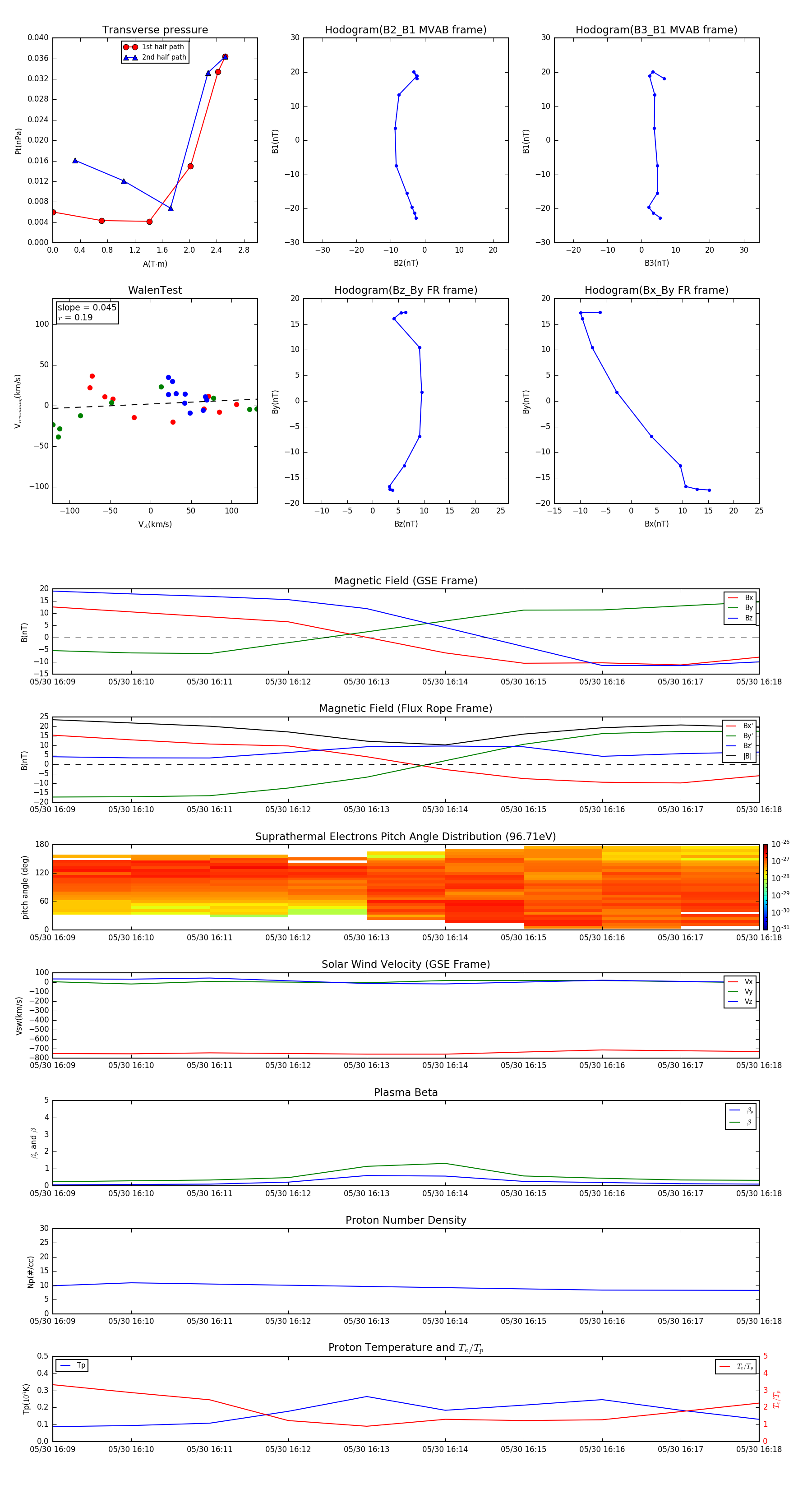Click the 'B3(nT)' x-axis label
812x1489 pixels.
point(656,263)
